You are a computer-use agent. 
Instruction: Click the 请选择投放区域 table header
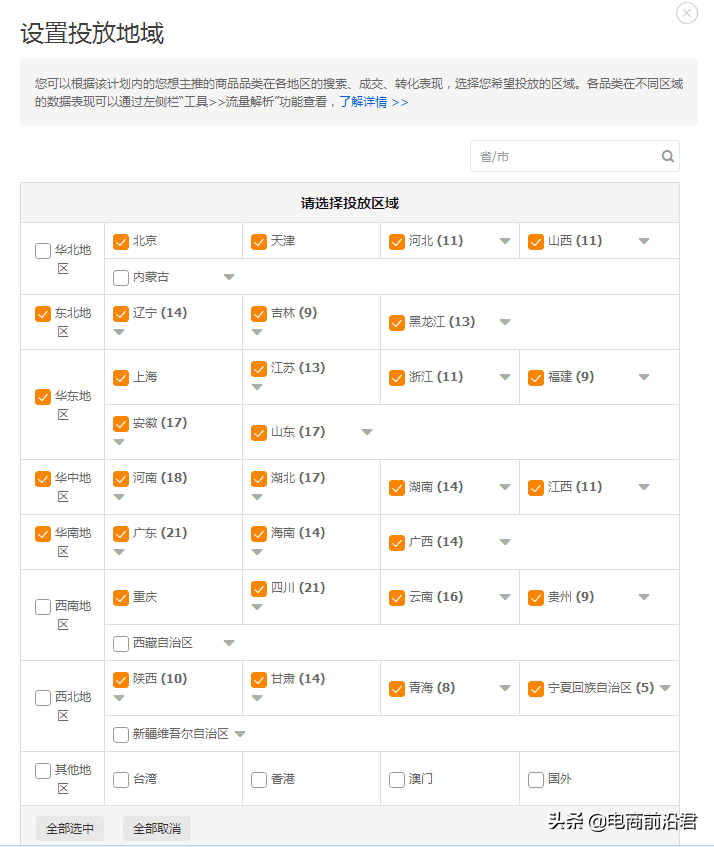pyautogui.click(x=350, y=203)
